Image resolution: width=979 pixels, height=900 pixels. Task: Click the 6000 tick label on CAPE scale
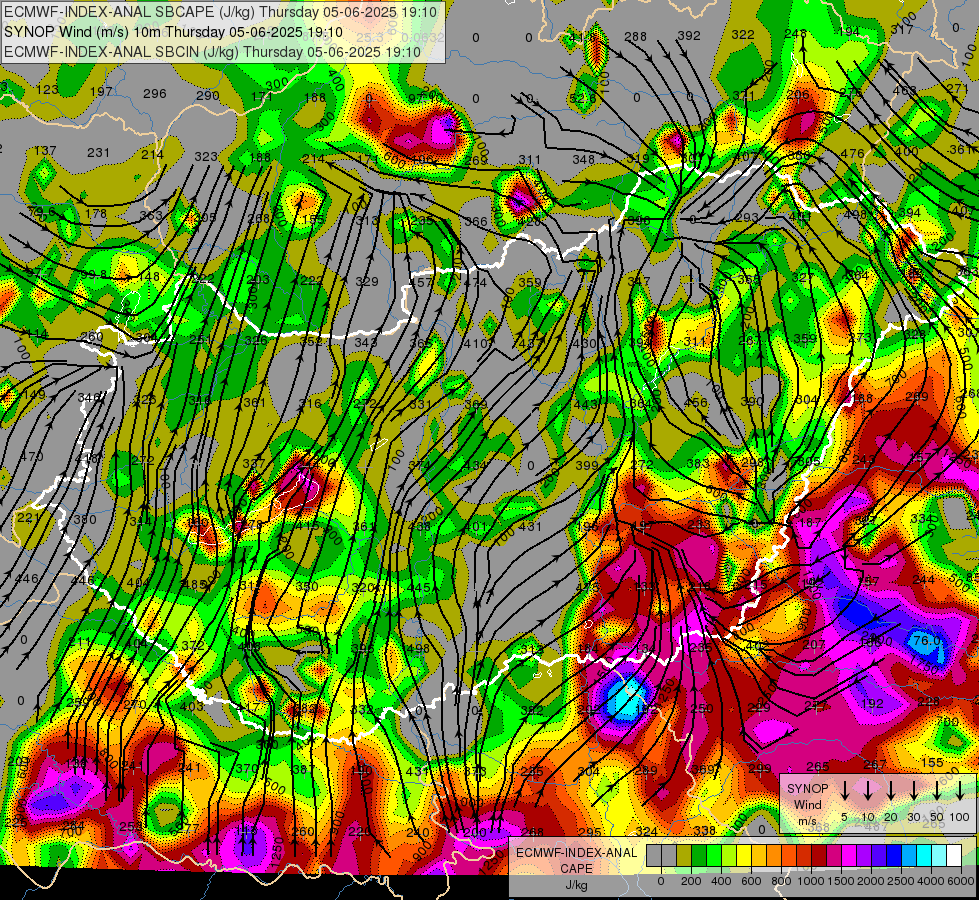[961, 881]
